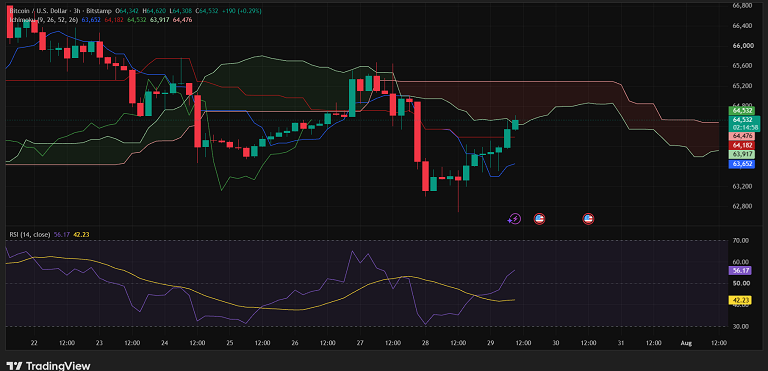Select the Ichimoku (9, 26, 52, 26) legend
Viewport: 768px width, 371px height.
point(44,20)
